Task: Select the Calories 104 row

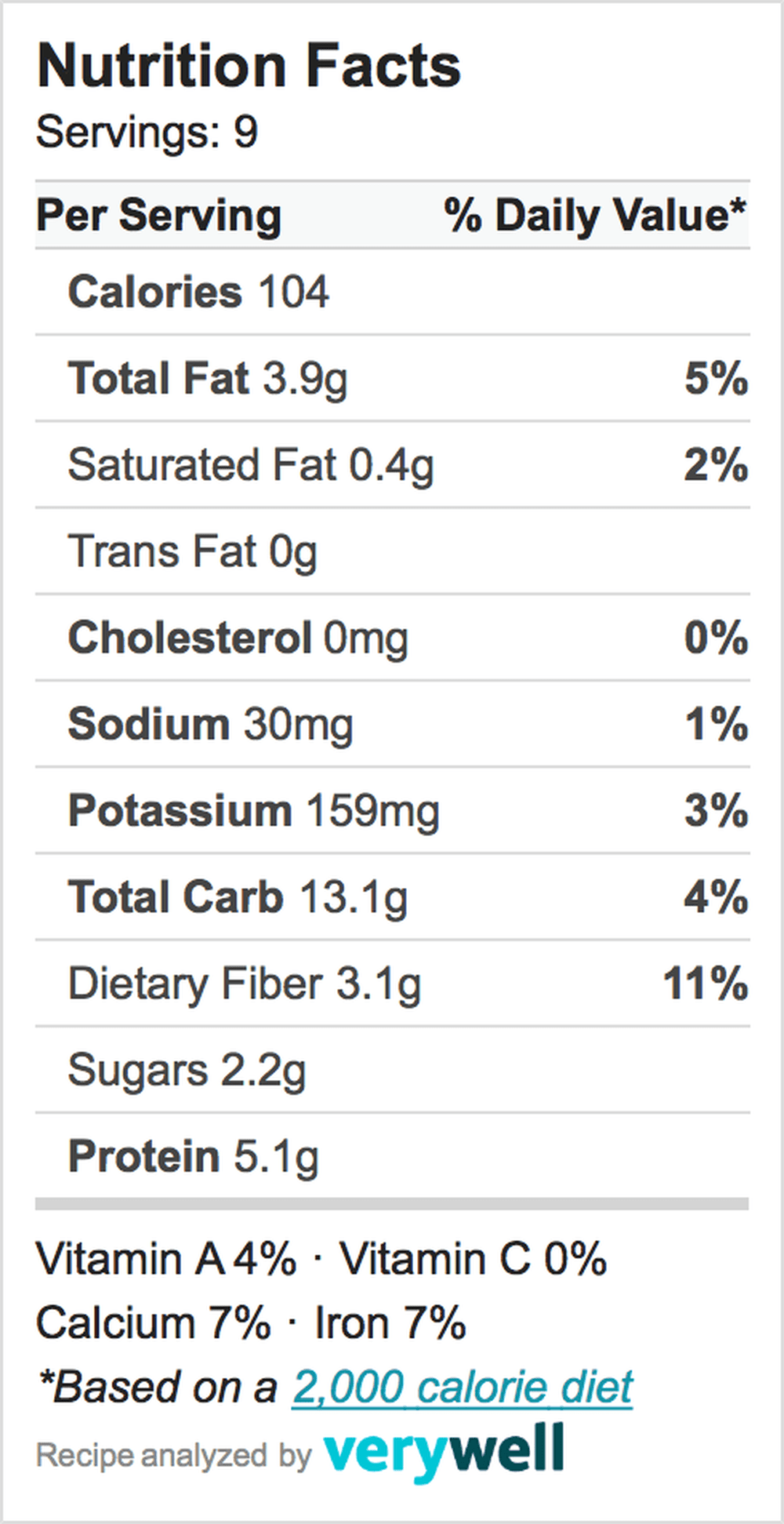Action: point(392,292)
